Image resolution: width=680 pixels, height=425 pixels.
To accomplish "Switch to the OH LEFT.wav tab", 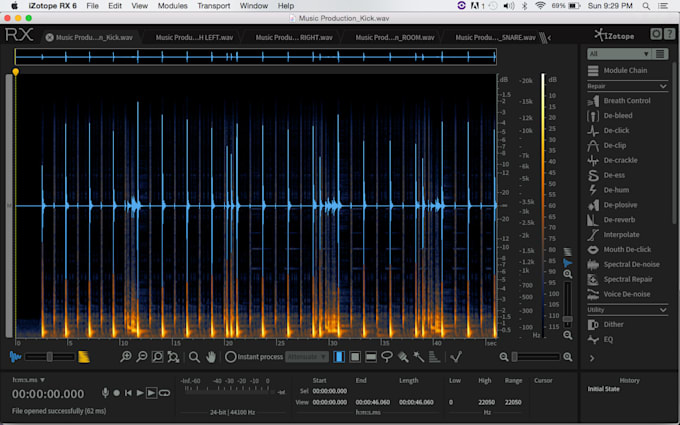I will pos(194,38).
